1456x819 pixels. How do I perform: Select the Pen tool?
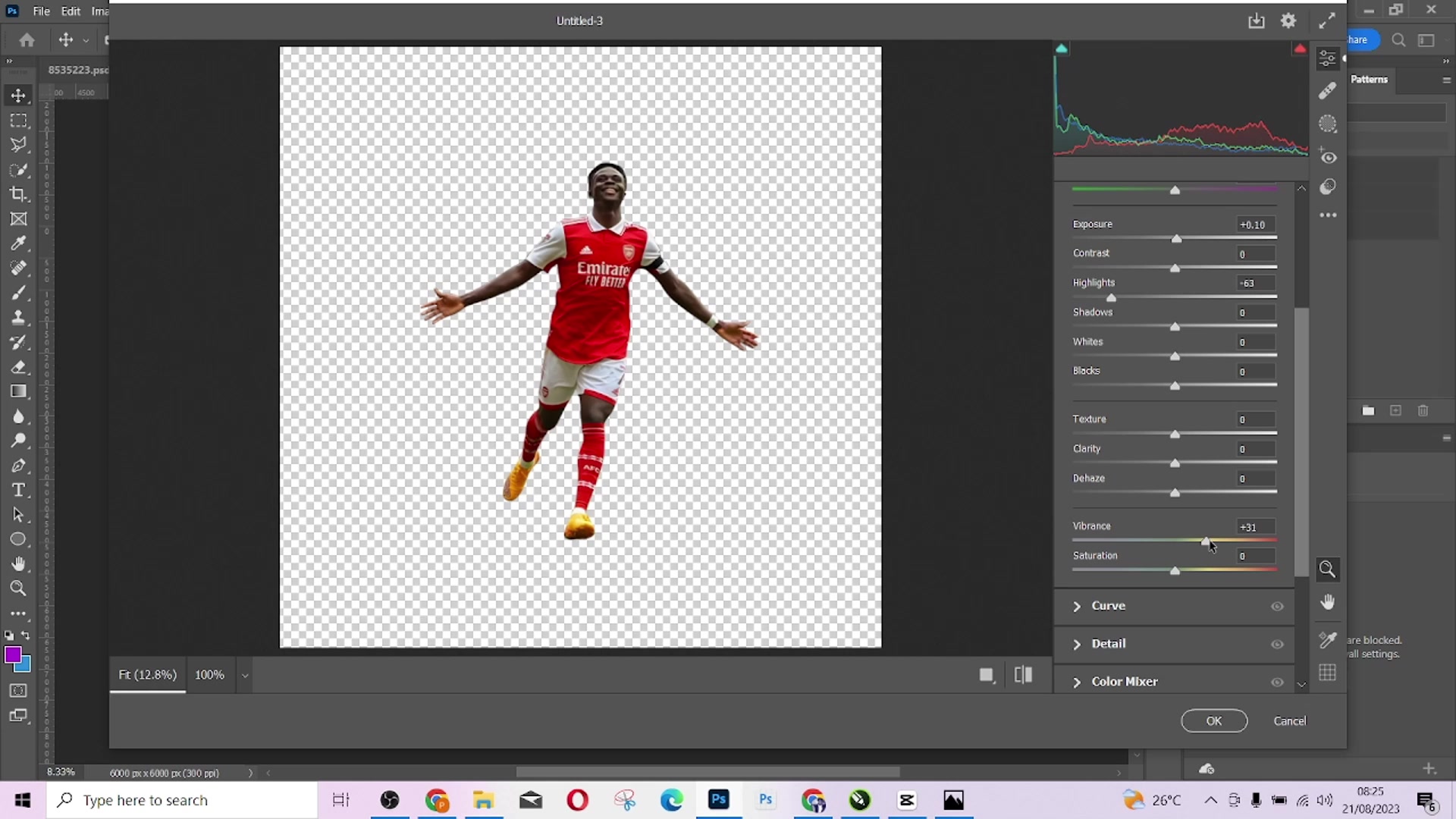pyautogui.click(x=18, y=466)
